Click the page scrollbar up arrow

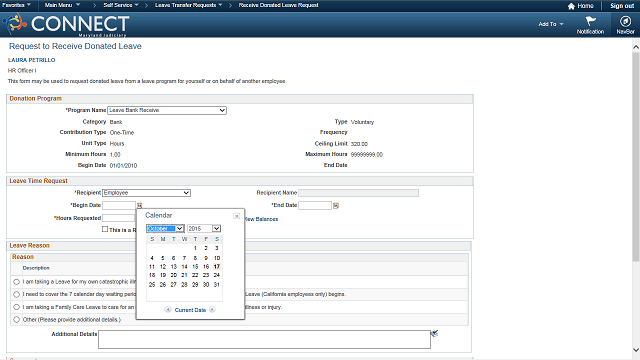[636, 47]
